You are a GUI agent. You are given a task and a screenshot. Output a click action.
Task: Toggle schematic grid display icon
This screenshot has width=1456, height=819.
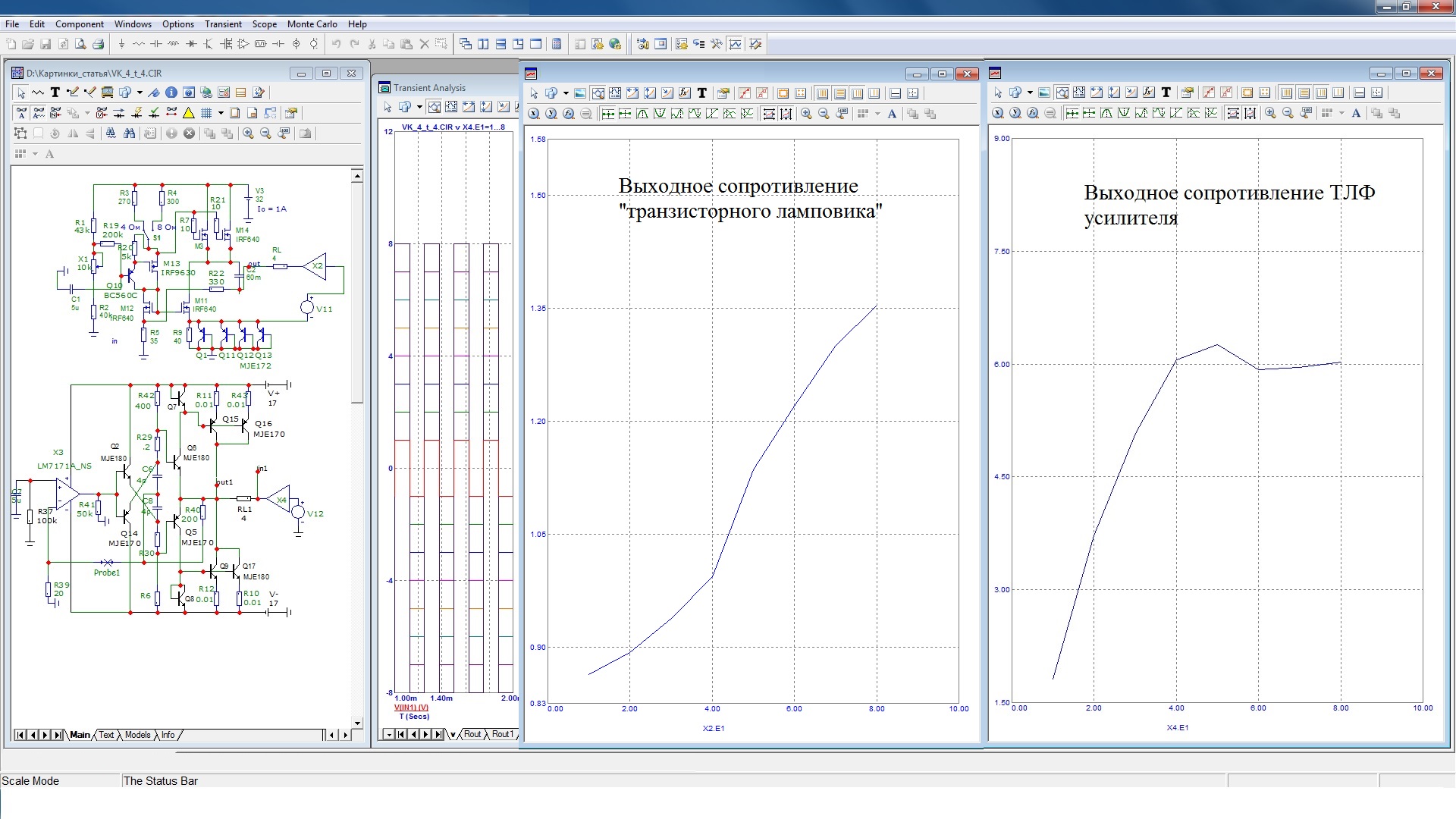(x=206, y=113)
